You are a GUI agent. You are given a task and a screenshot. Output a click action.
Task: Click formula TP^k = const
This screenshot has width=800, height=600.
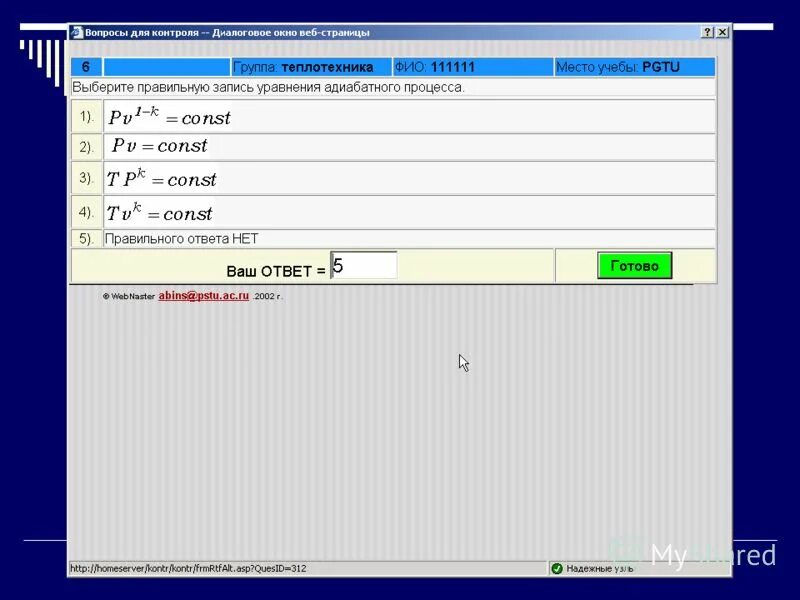161,178
